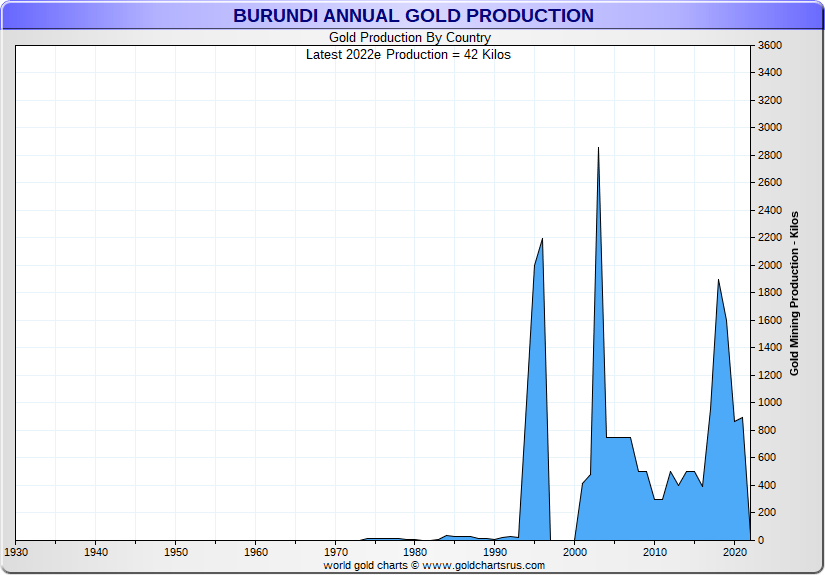Screen dimensions: 825x575
Task: Click 'Latest 2022e Production = 42 Kilos' text
Action: pos(408,55)
